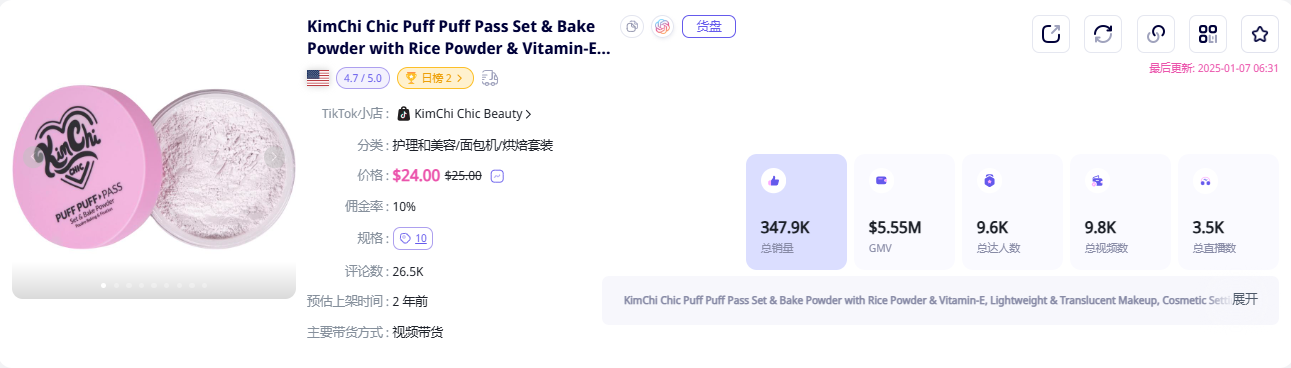Viewport: 1291px width, 368px height.
Task: Click the 货盘 button
Action: point(709,27)
